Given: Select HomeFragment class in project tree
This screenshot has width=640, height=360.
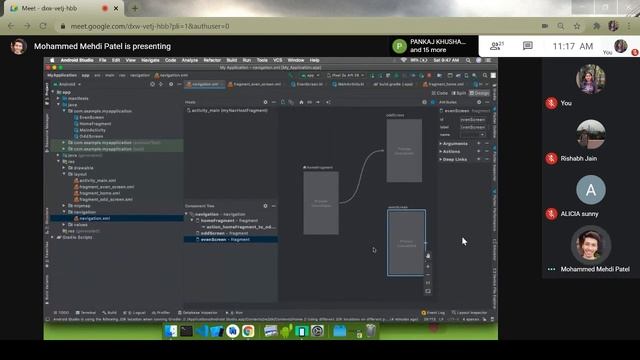Looking at the screenshot, I should [93, 124].
